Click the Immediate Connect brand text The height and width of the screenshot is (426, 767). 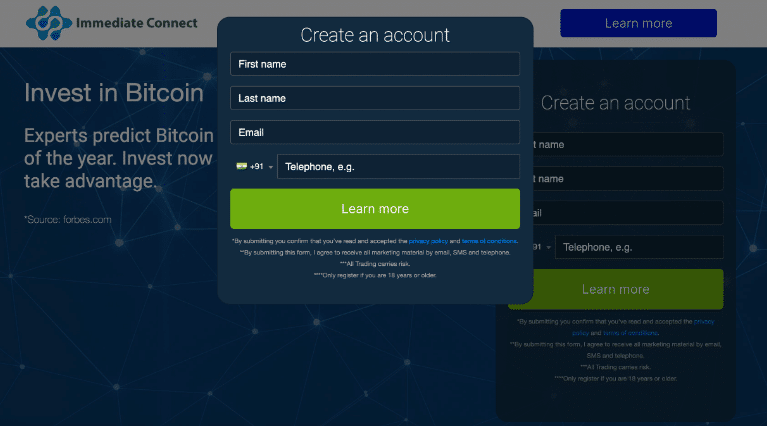coord(137,23)
